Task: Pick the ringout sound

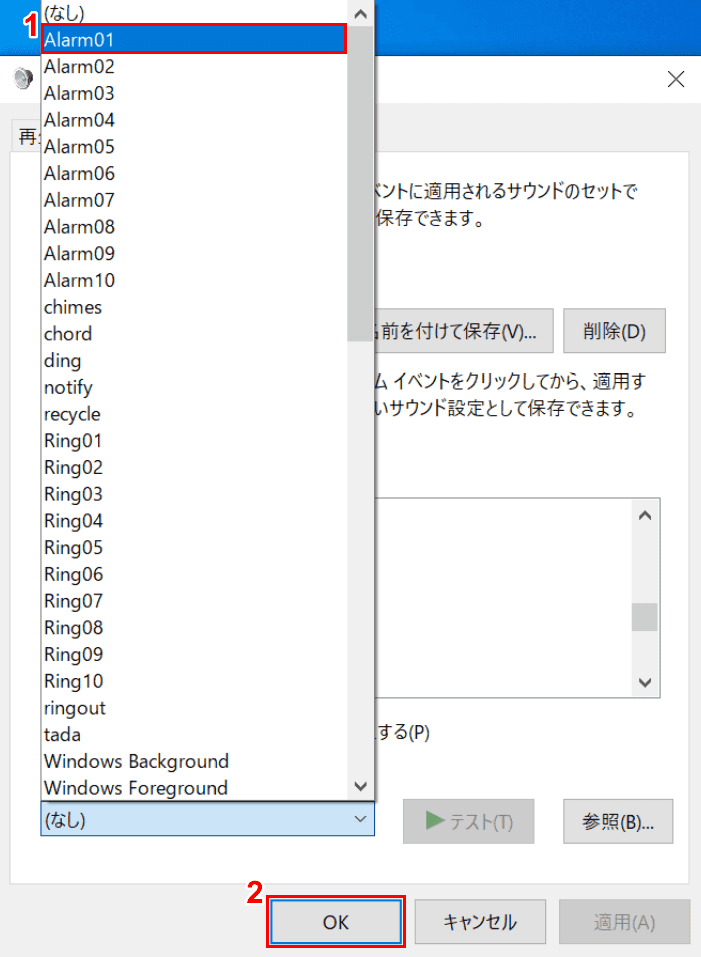Action: tap(195, 708)
